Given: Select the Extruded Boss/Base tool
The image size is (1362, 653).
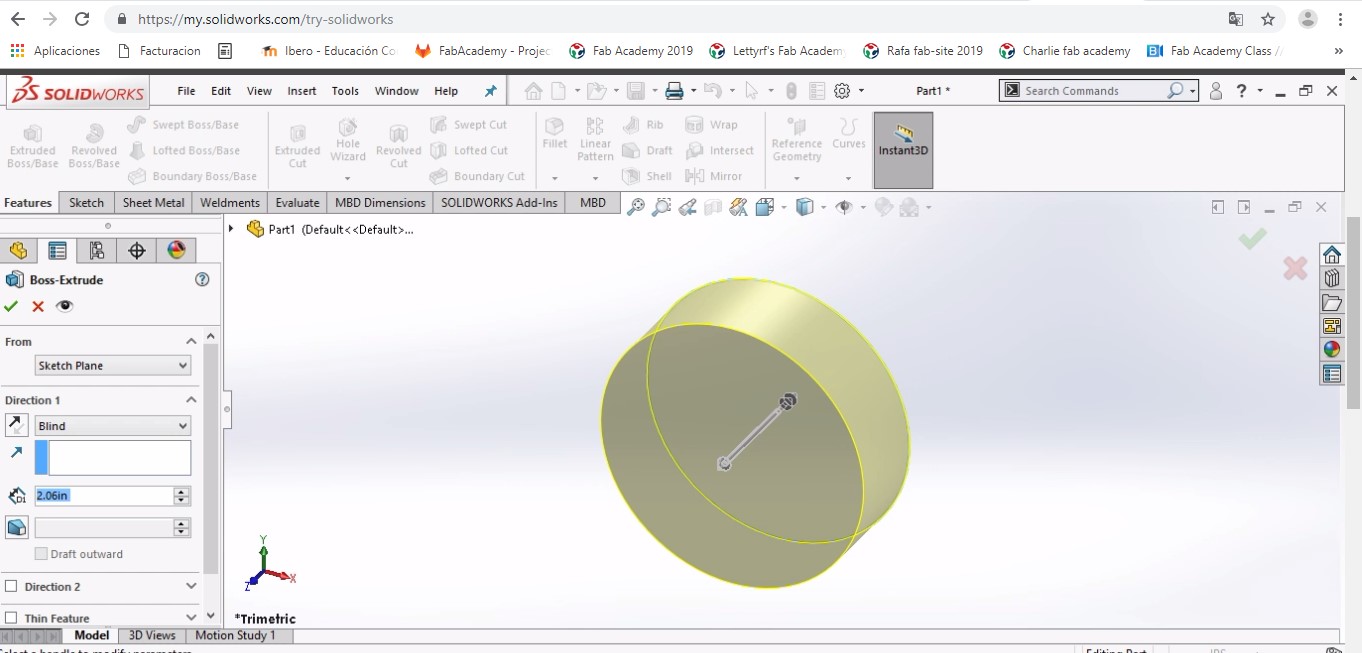Looking at the screenshot, I should pos(32,145).
